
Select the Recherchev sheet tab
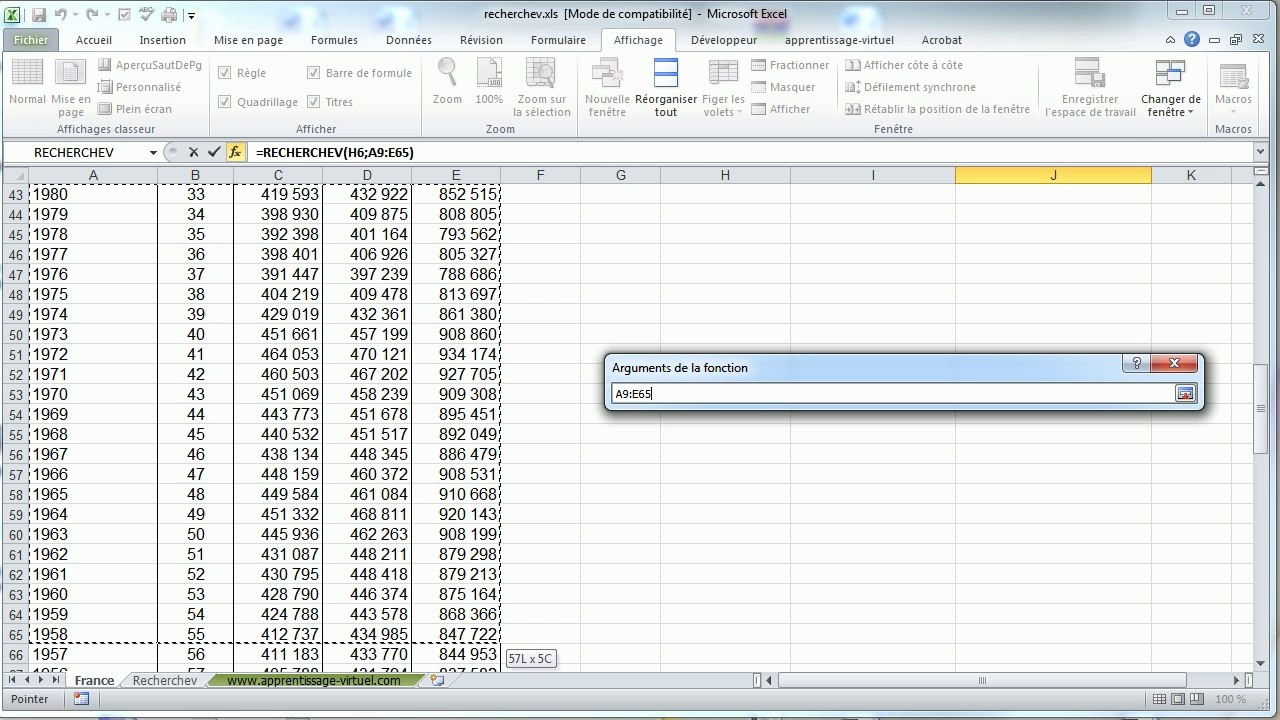point(165,680)
